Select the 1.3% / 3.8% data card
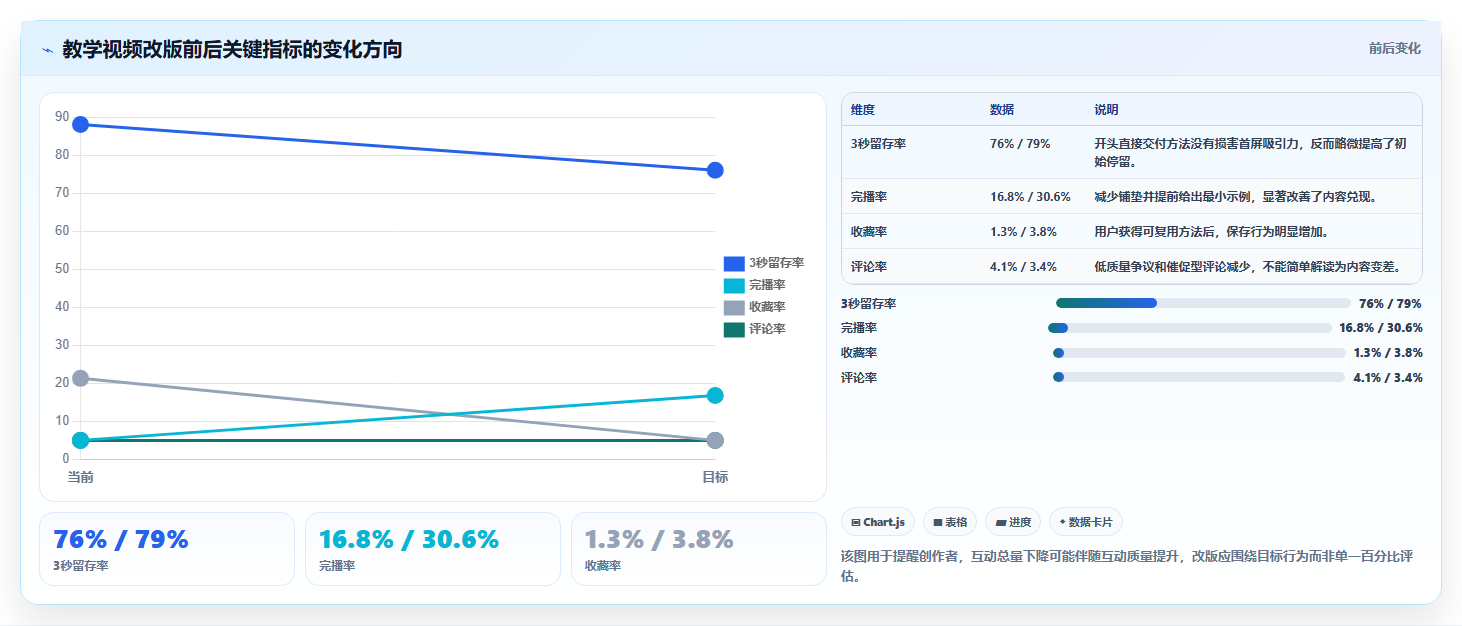The width and height of the screenshot is (1462, 626). click(x=699, y=549)
